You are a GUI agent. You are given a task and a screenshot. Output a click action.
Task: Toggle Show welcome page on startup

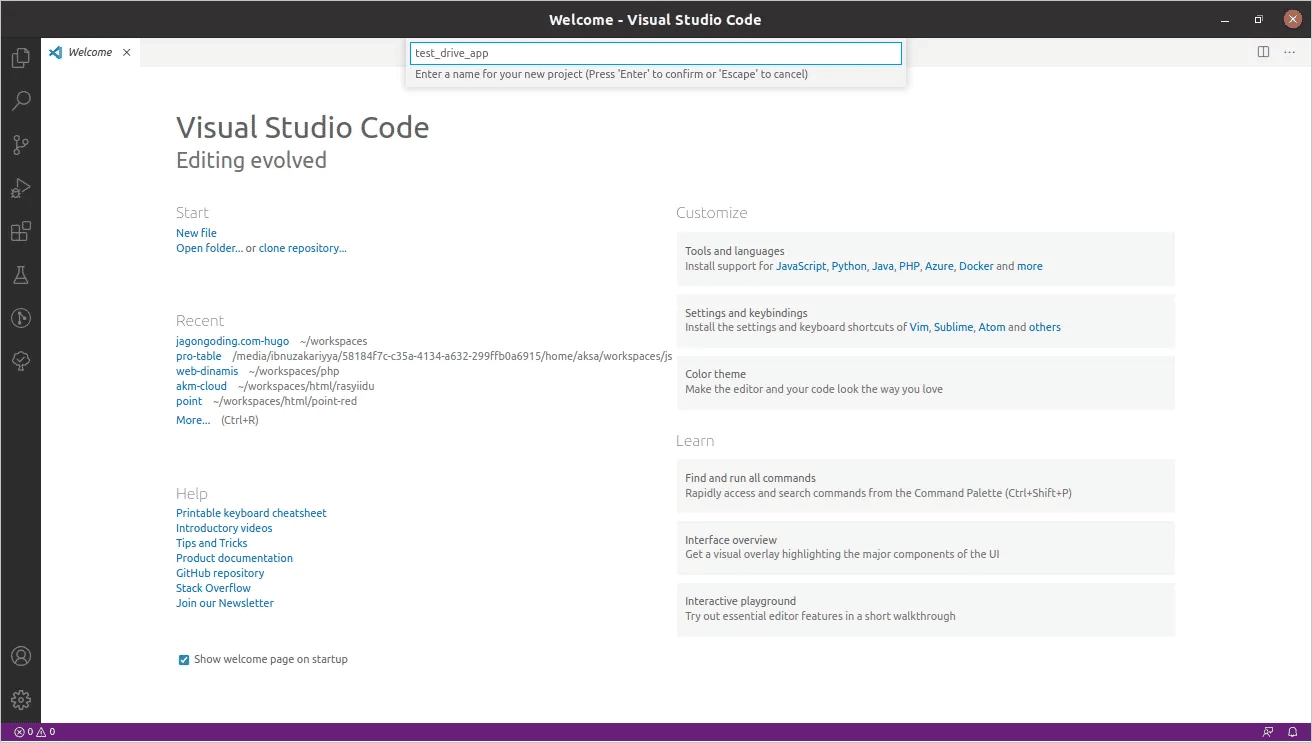184,660
